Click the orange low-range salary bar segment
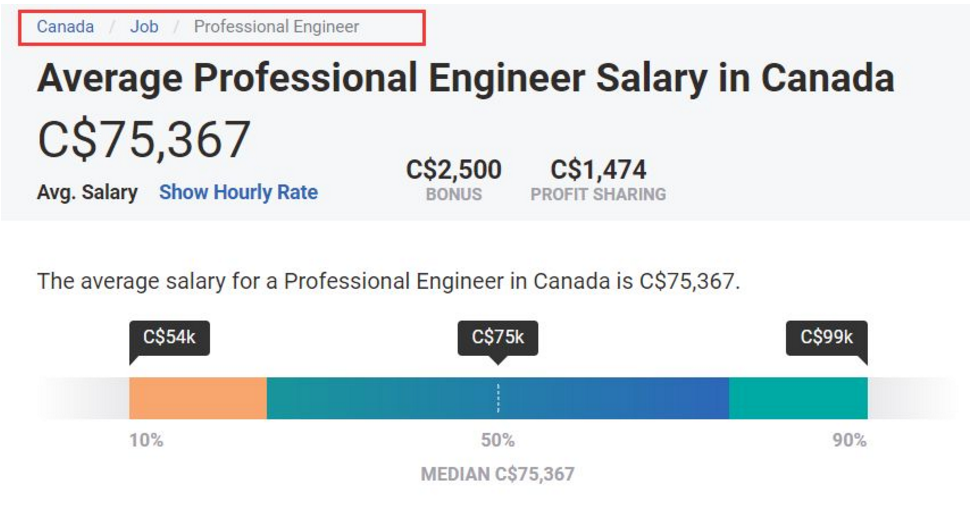Image resolution: width=970 pixels, height=517 pixels. pyautogui.click(x=197, y=398)
